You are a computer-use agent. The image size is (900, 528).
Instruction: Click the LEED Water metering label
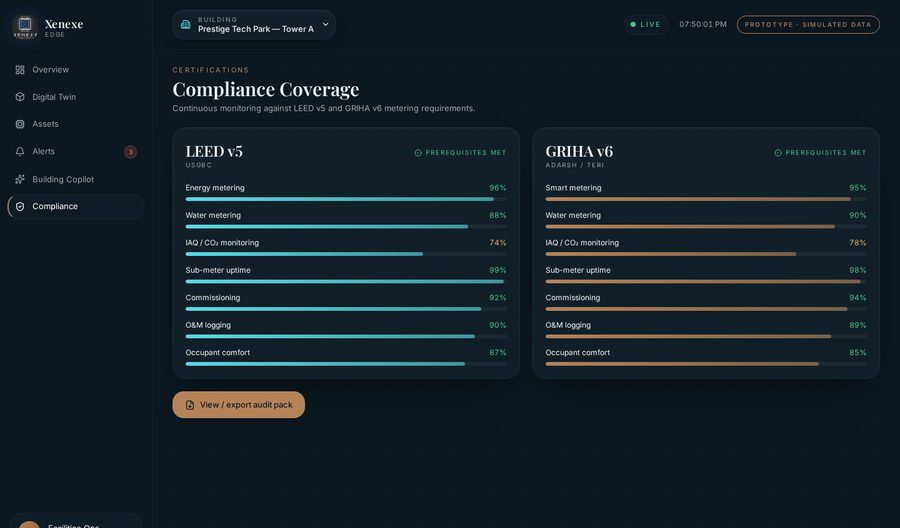coord(213,215)
